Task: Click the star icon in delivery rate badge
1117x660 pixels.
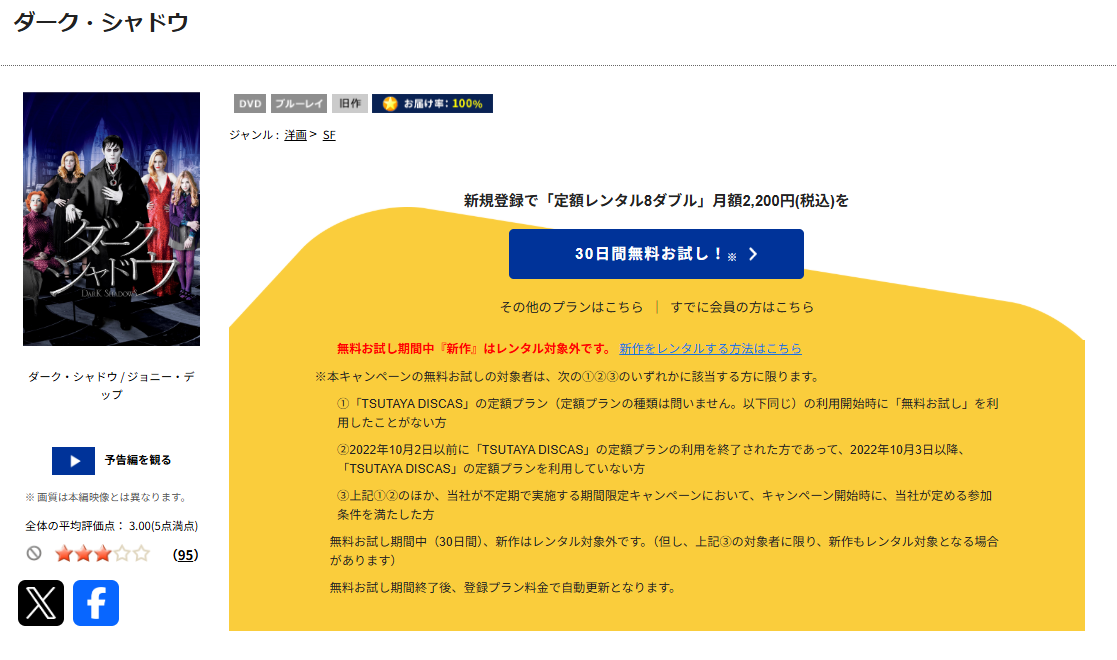Action: coord(390,104)
